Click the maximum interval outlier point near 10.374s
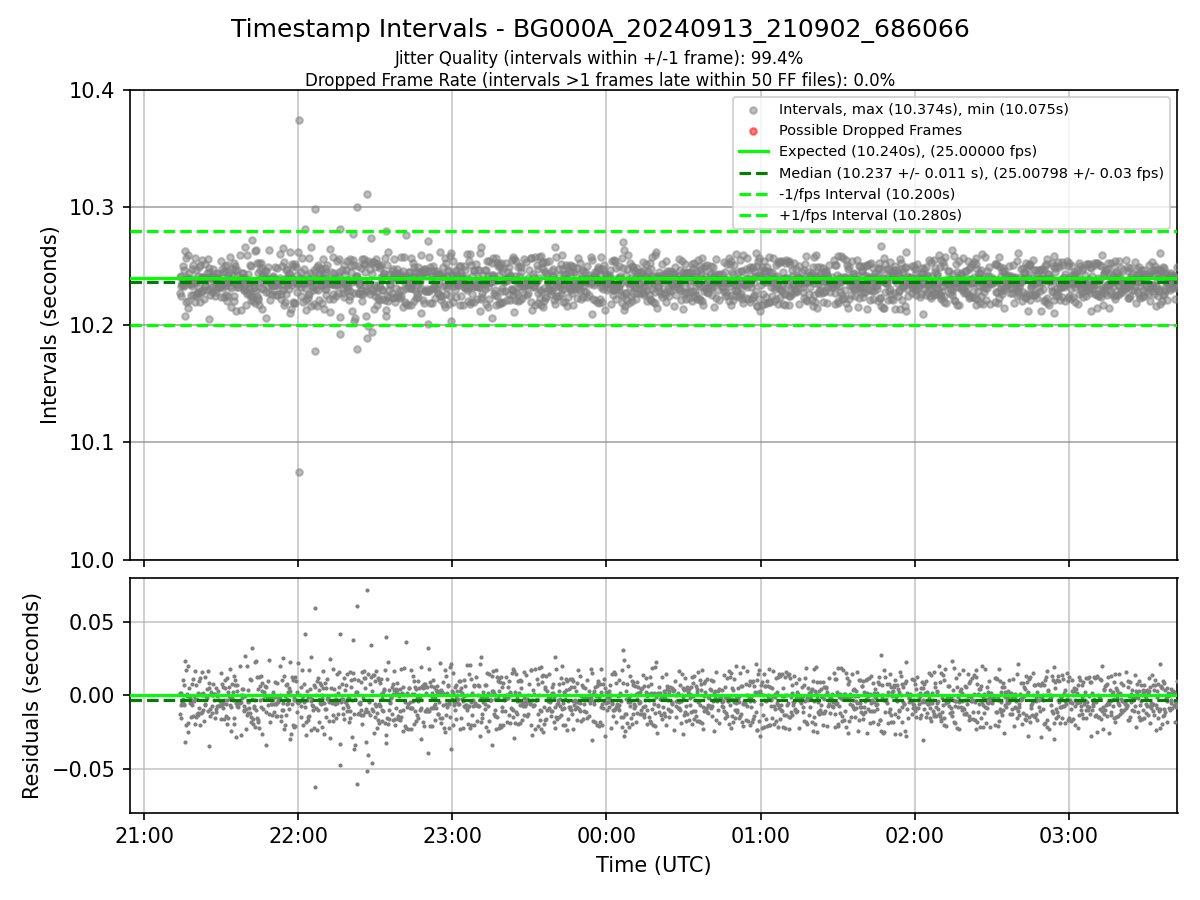1200x900 pixels. [299, 120]
